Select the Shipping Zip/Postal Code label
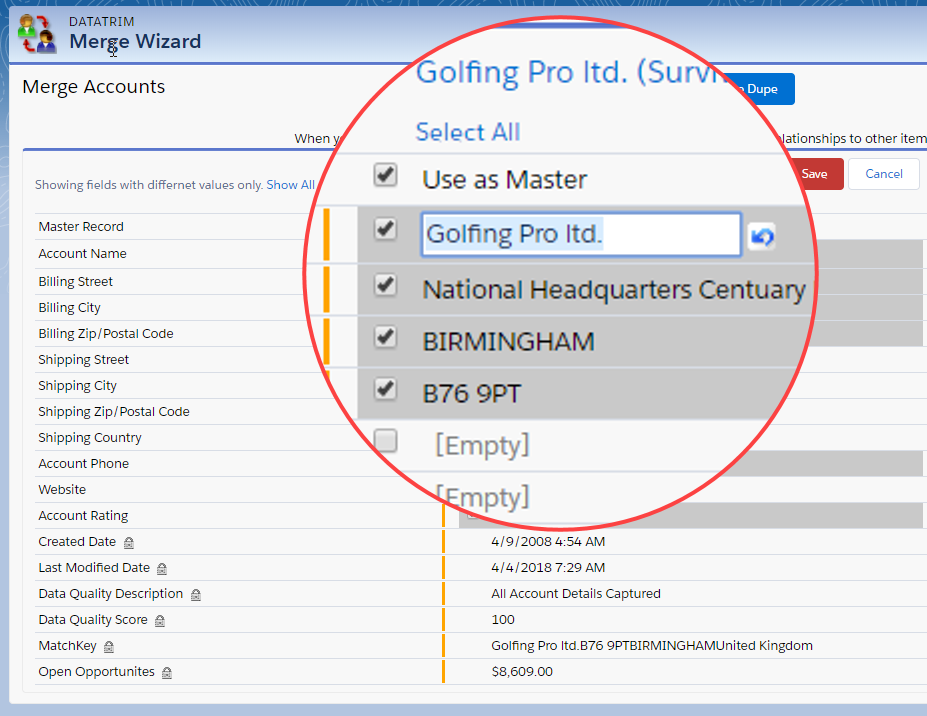The width and height of the screenshot is (927, 716). coord(114,412)
